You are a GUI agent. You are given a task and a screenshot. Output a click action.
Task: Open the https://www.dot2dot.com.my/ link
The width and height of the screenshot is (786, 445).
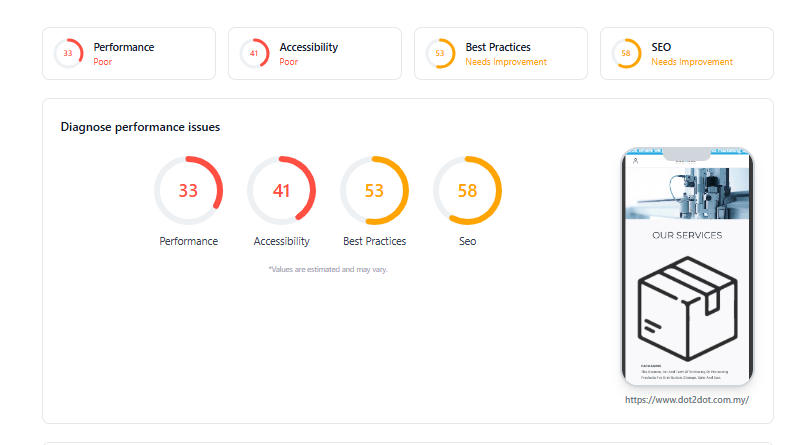coord(687,399)
